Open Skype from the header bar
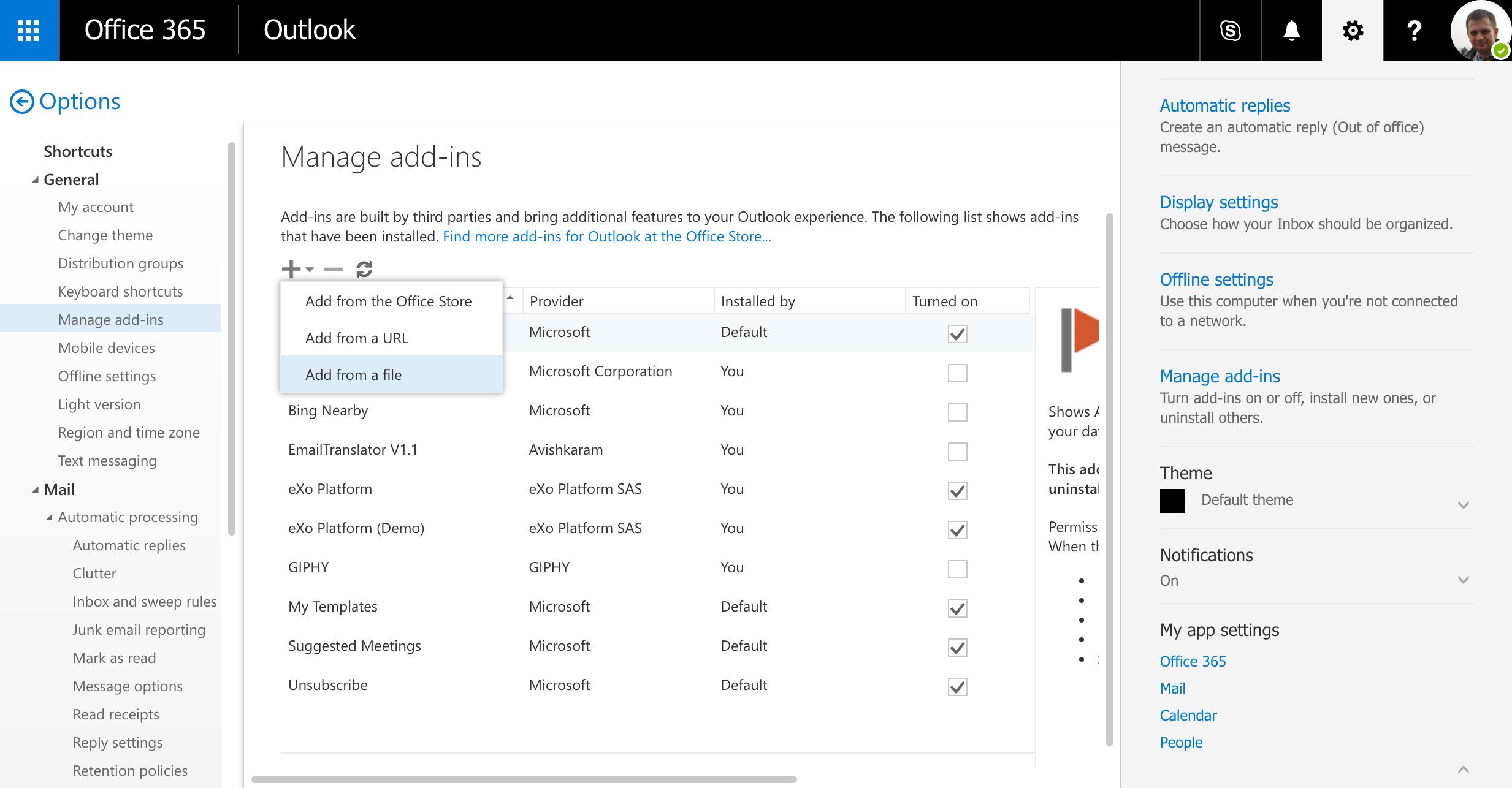Viewport: 1512px width, 788px height. click(1230, 30)
